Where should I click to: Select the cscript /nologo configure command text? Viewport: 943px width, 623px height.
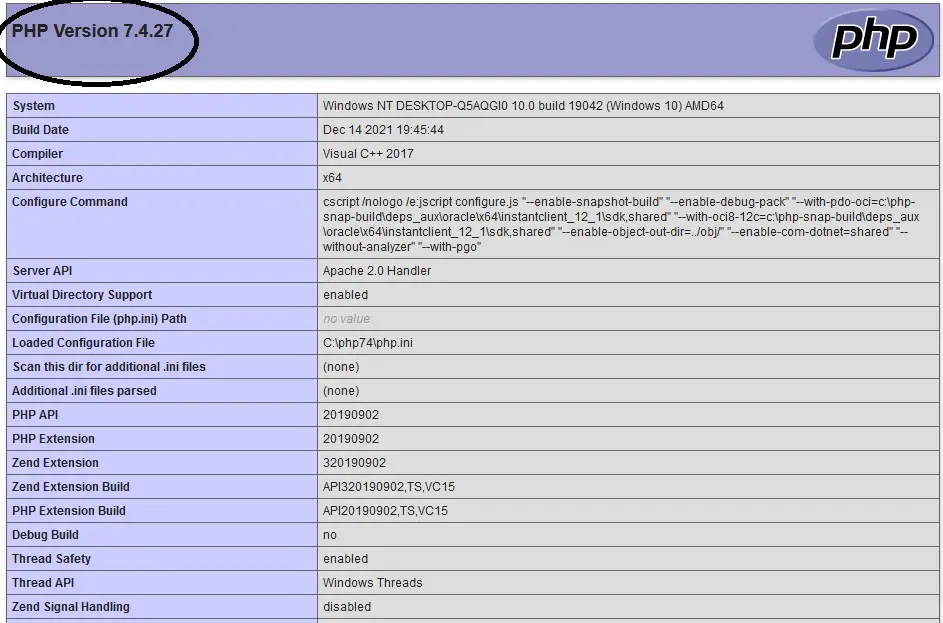coord(621,224)
